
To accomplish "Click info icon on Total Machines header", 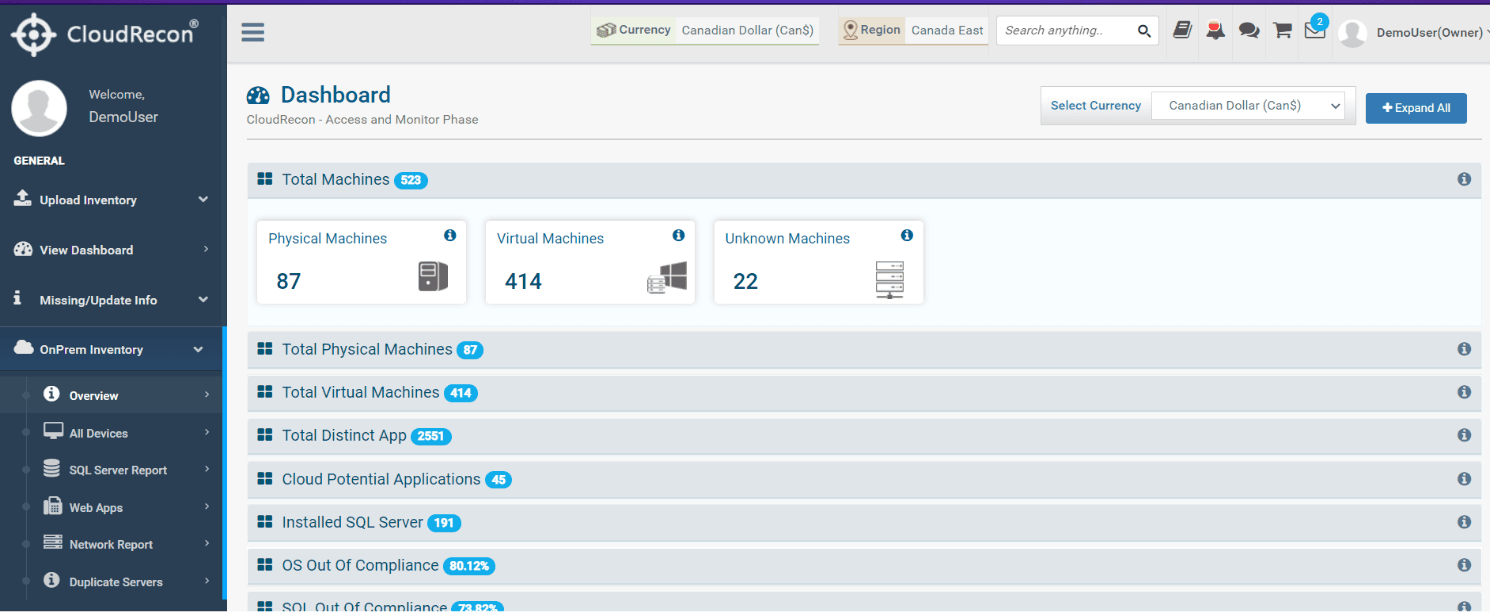I will 1464,179.
